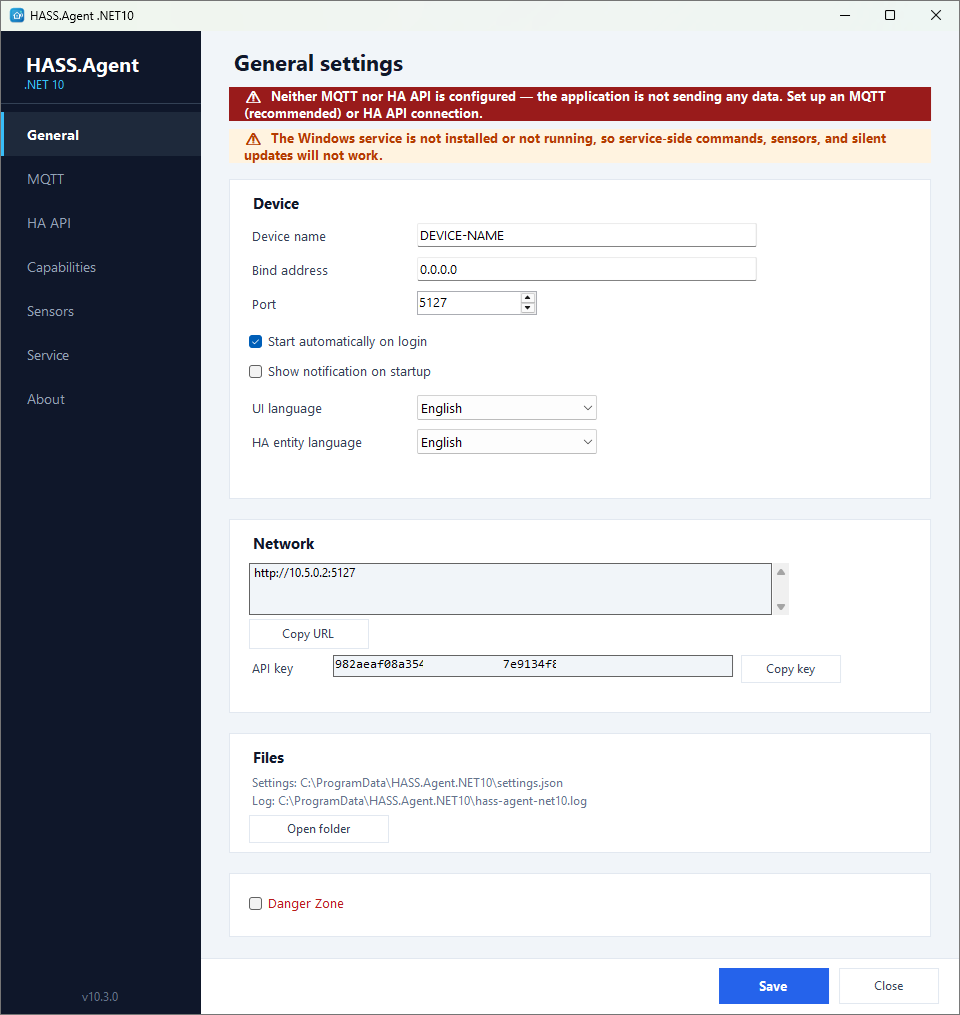
Task: Open the HA entity language dropdown
Action: [x=506, y=442]
